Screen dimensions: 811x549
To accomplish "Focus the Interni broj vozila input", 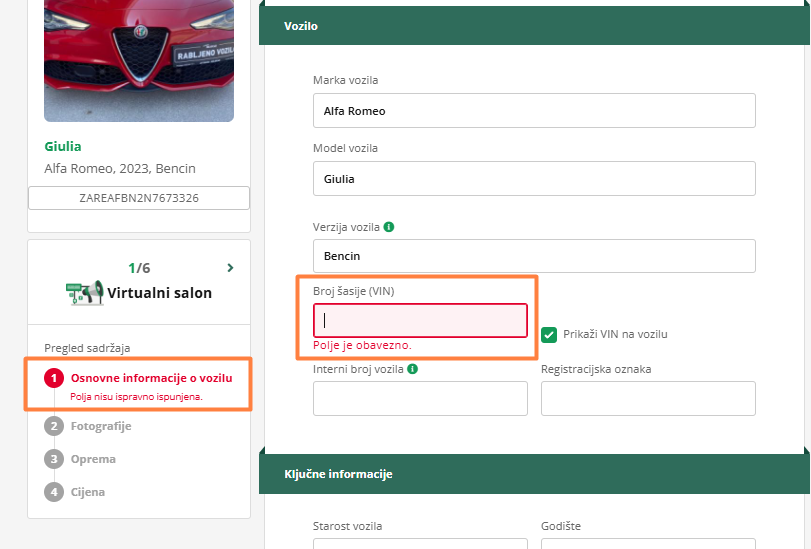I will click(420, 398).
